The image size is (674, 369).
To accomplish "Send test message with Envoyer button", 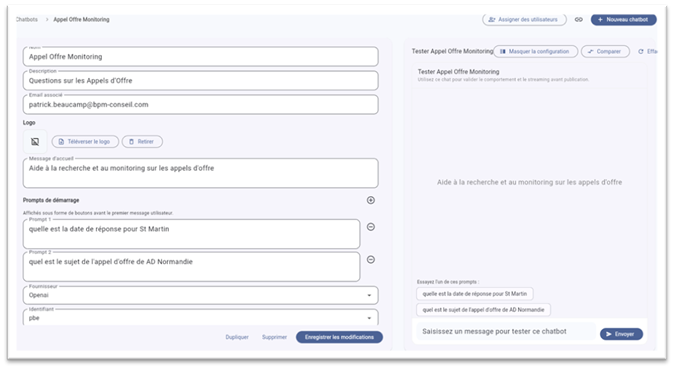I will tap(621, 334).
